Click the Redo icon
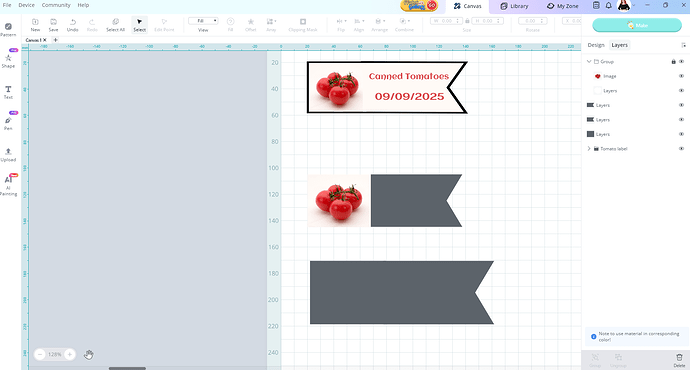The width and height of the screenshot is (690, 370). click(92, 25)
